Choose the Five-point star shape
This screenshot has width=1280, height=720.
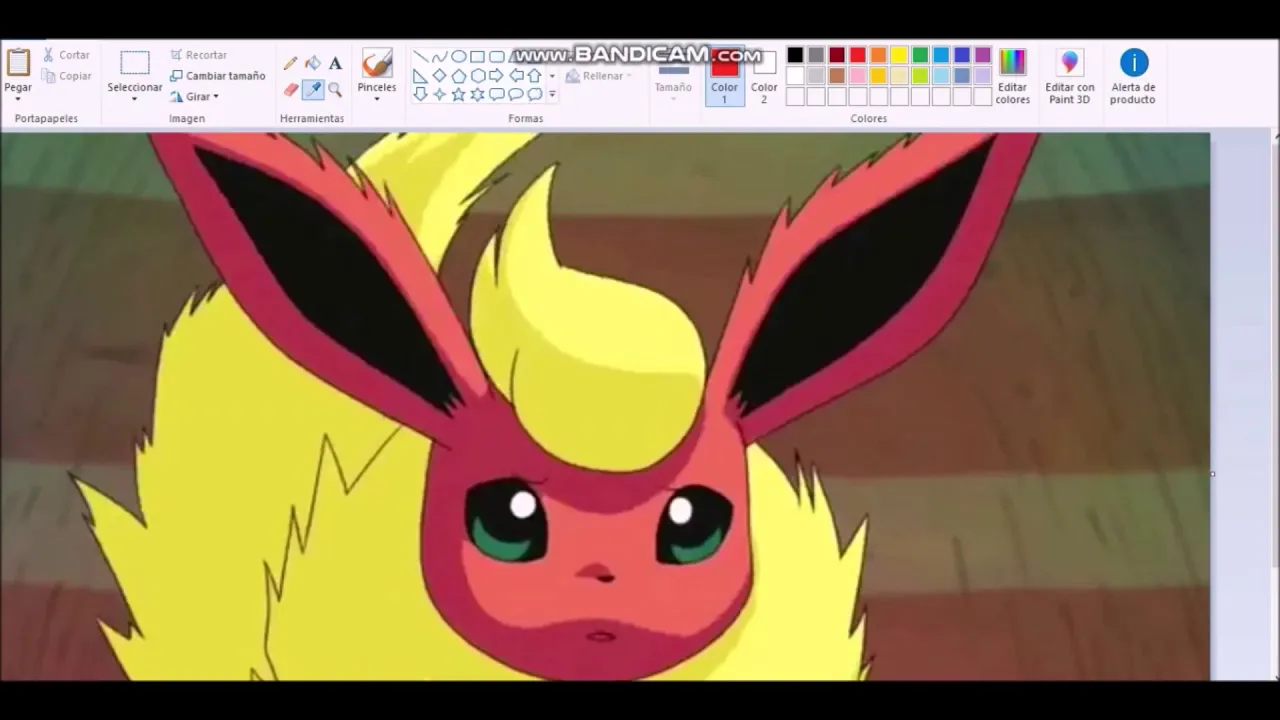[x=458, y=94]
